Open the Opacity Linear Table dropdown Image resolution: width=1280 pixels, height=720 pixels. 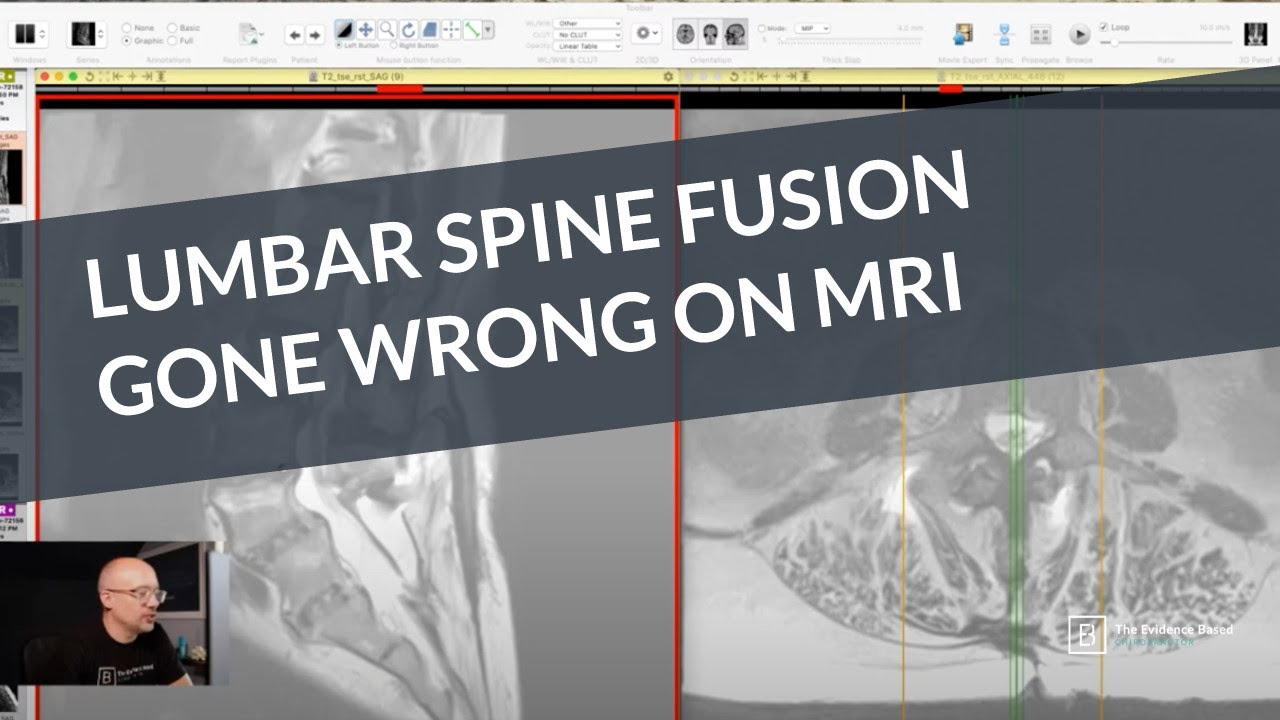(x=589, y=47)
